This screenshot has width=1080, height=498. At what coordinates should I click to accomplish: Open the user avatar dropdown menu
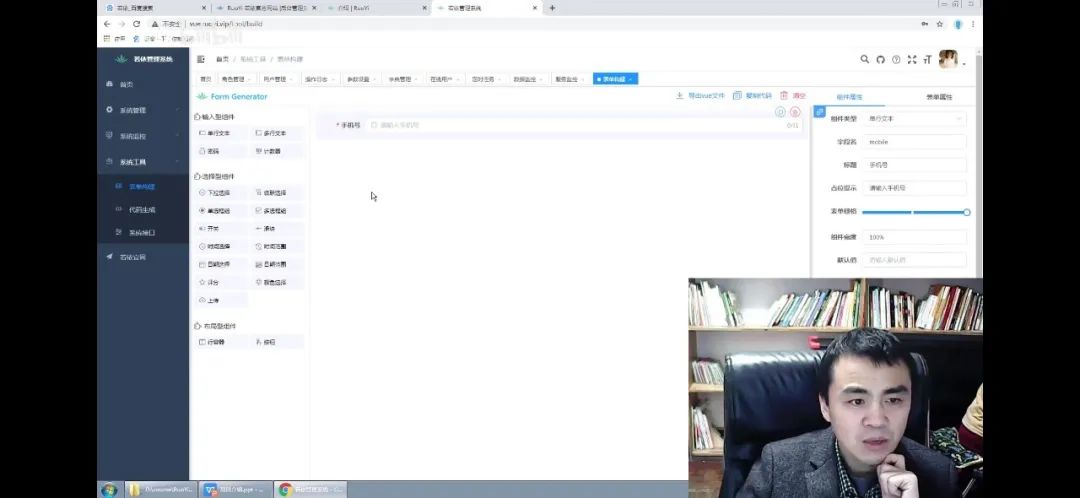(x=952, y=59)
